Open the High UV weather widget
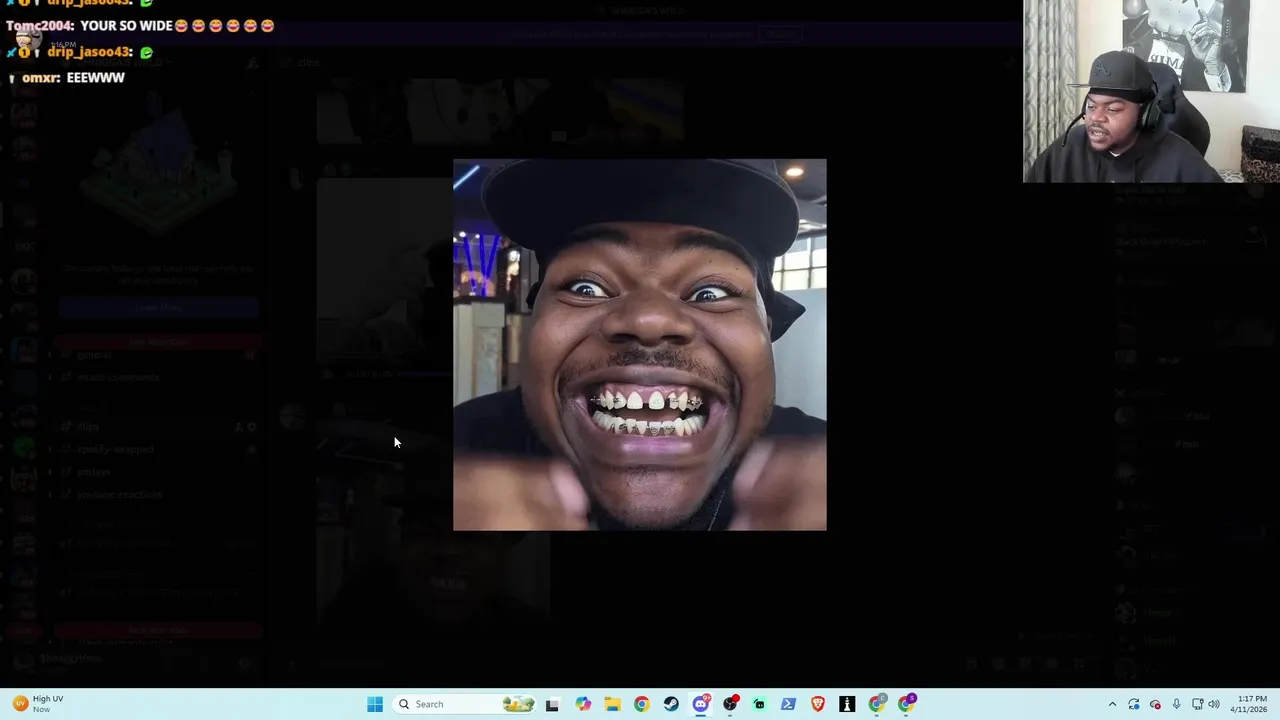This screenshot has height=720, width=1280. click(40, 704)
